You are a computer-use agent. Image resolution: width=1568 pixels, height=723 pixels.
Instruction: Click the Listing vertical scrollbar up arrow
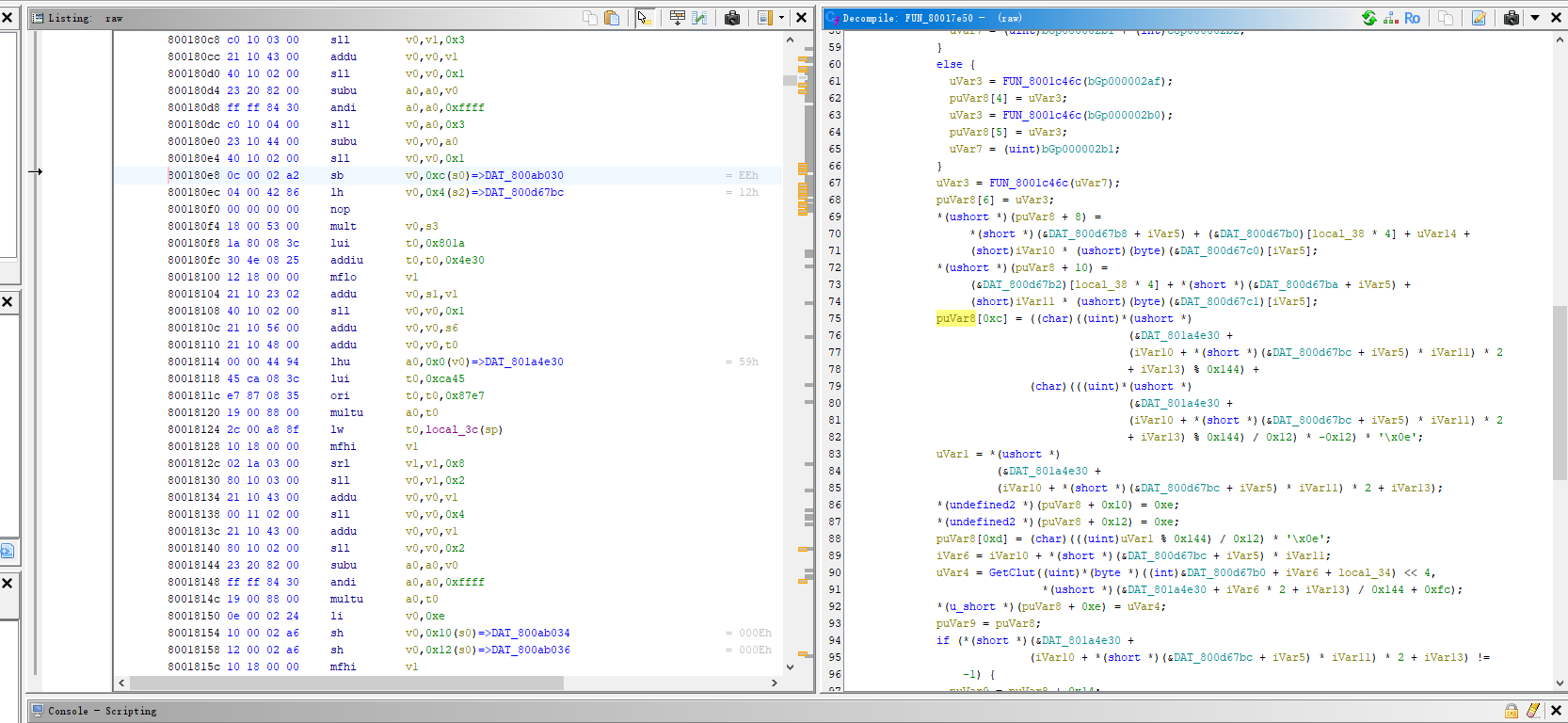pos(790,40)
